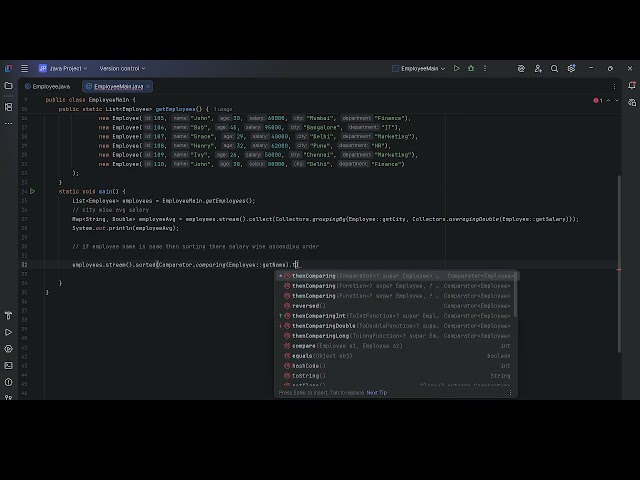Choose the hashCode() suggestion

coord(397,366)
